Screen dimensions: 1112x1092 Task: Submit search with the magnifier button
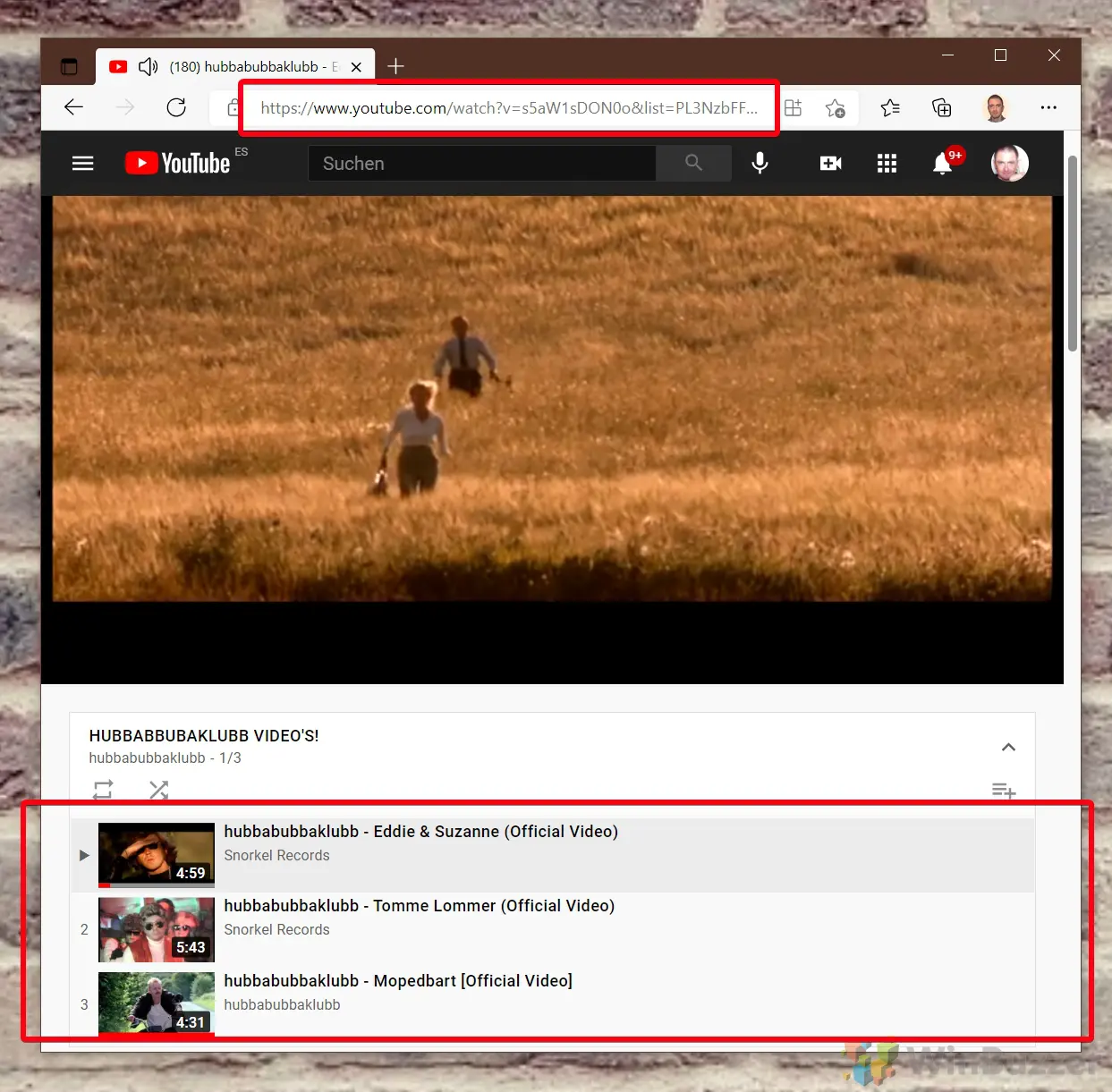693,163
